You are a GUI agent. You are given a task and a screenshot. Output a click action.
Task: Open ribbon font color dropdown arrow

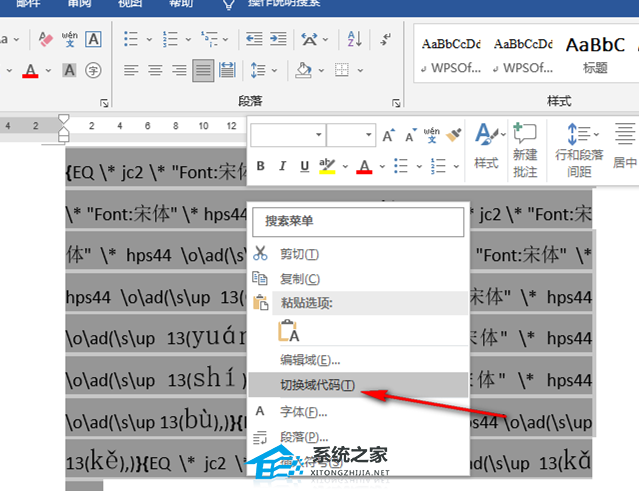(x=48, y=70)
